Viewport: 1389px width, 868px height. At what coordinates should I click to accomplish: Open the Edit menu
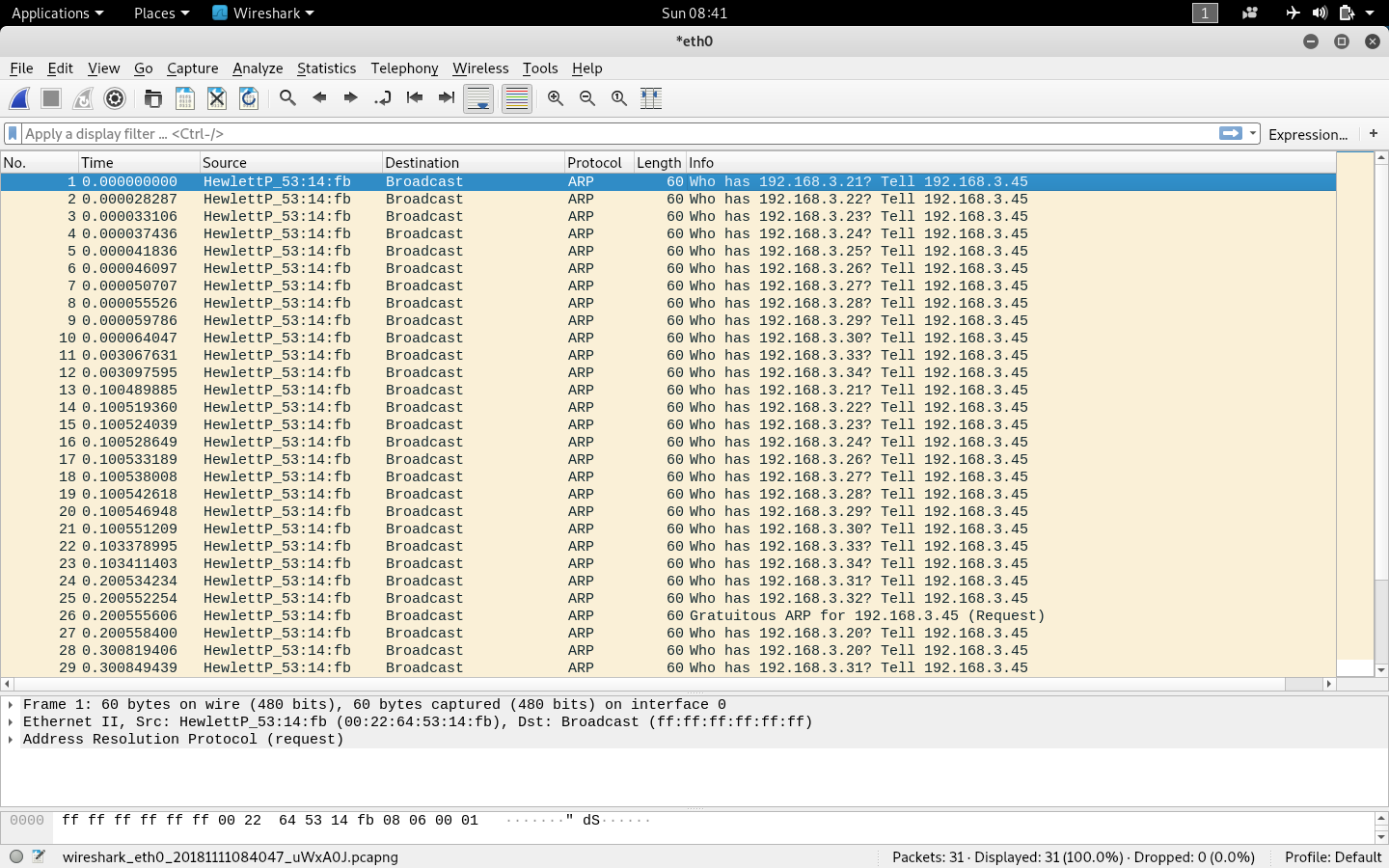pos(60,68)
